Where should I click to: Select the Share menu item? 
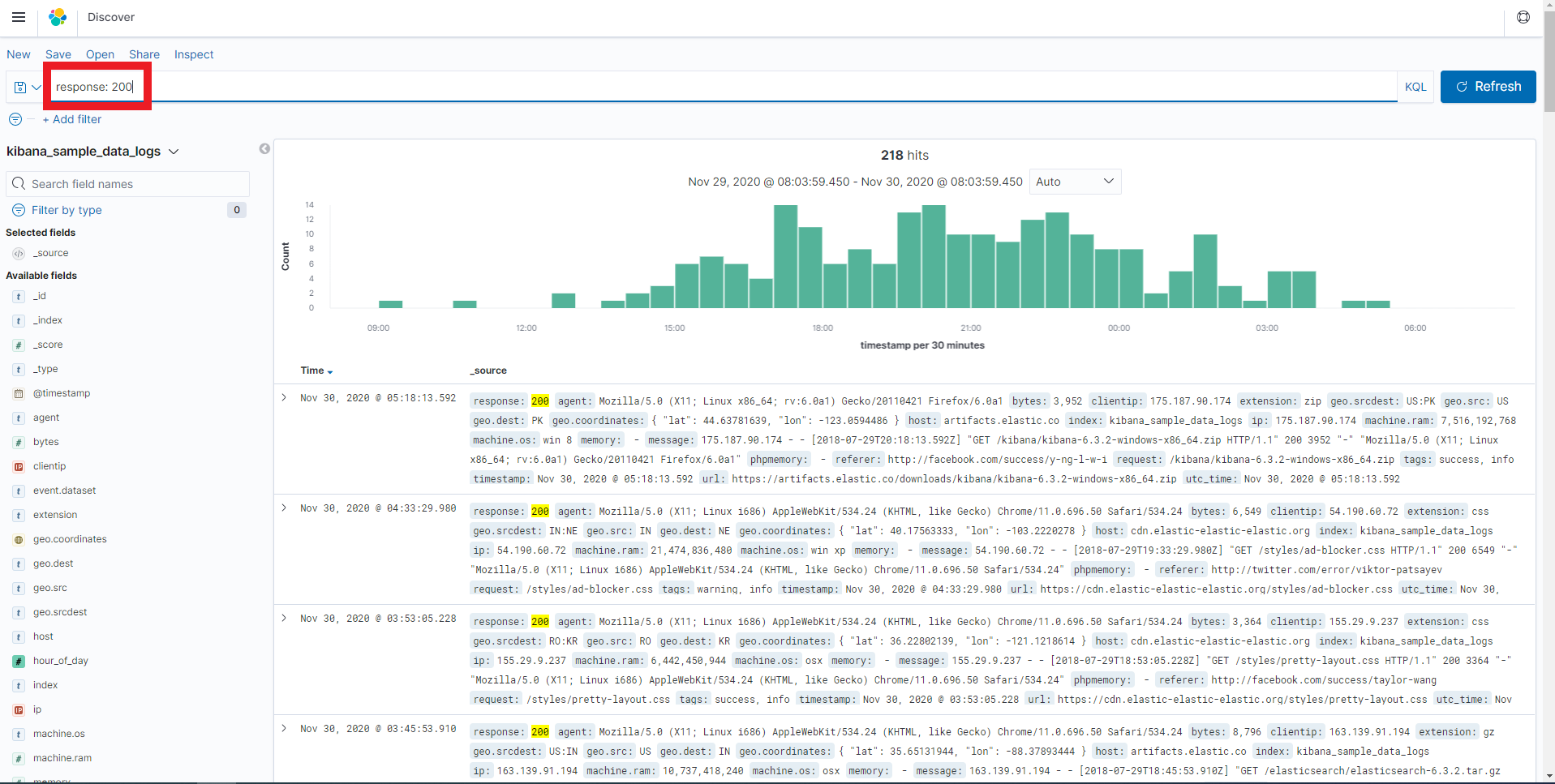coord(144,54)
